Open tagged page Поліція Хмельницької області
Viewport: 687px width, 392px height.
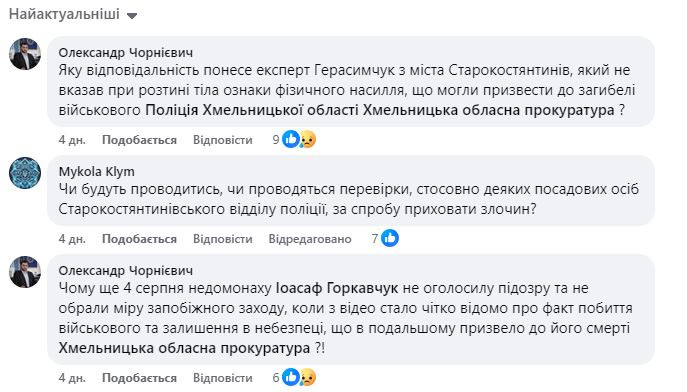pyautogui.click(x=252, y=109)
